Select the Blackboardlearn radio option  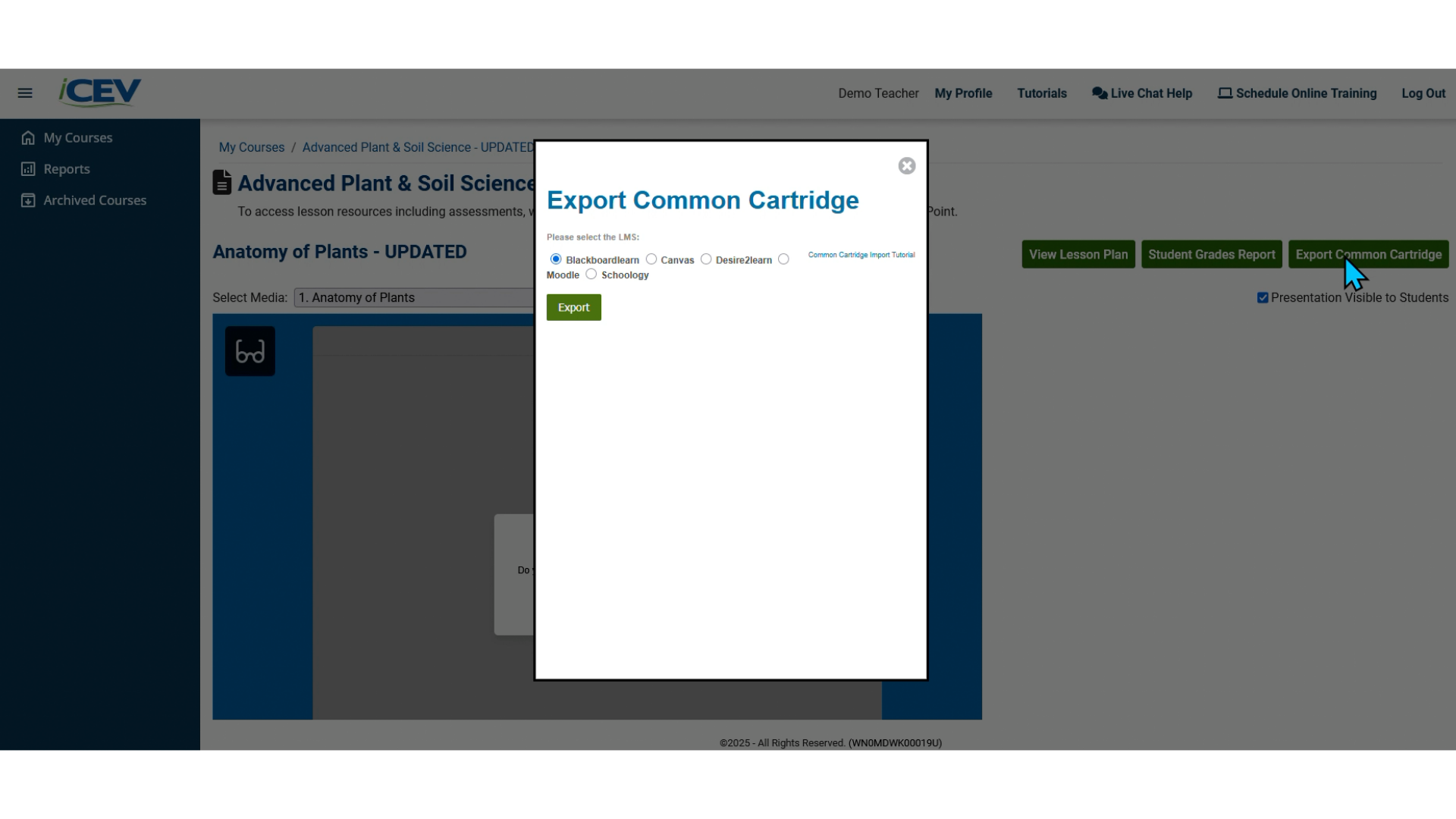coord(556,259)
